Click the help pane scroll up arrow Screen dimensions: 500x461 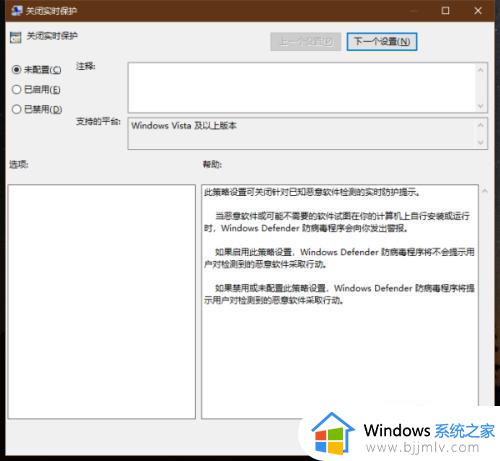tap(485, 191)
